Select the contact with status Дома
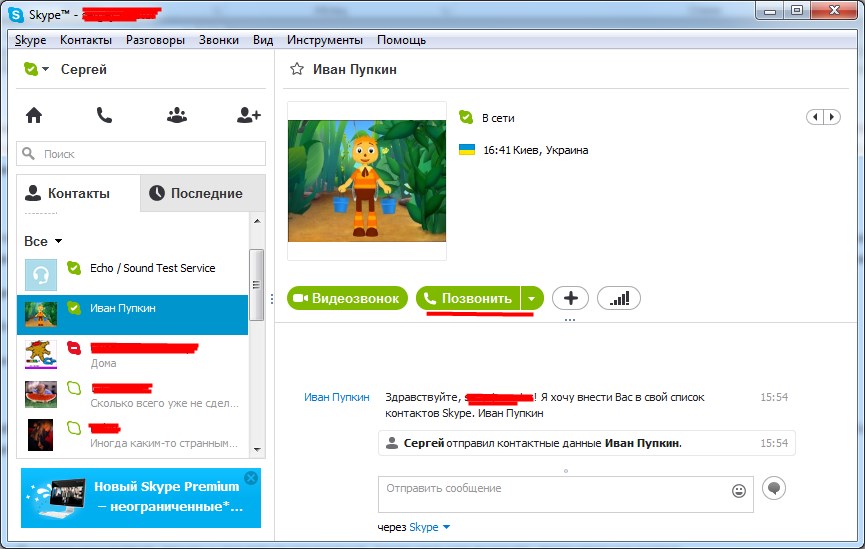 (x=132, y=355)
